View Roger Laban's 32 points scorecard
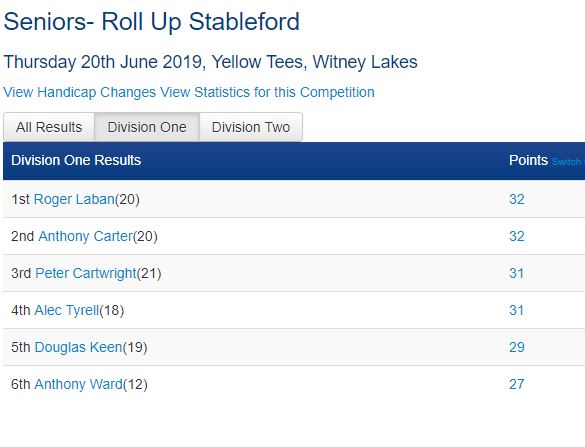The width and height of the screenshot is (585, 447). (x=517, y=199)
